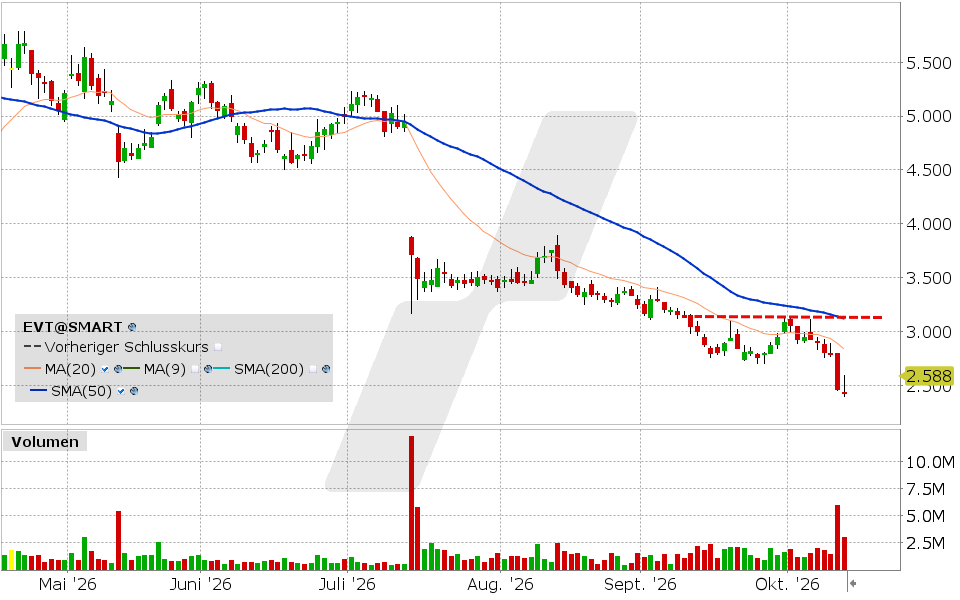
Task: Check the SMA(200) checkbox
Action: click(313, 369)
